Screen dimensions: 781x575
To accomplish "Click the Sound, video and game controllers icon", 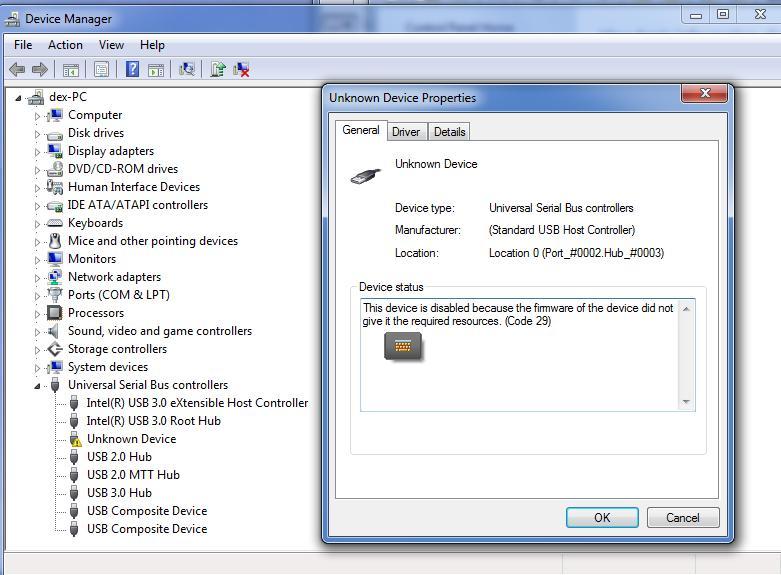I will [x=53, y=331].
